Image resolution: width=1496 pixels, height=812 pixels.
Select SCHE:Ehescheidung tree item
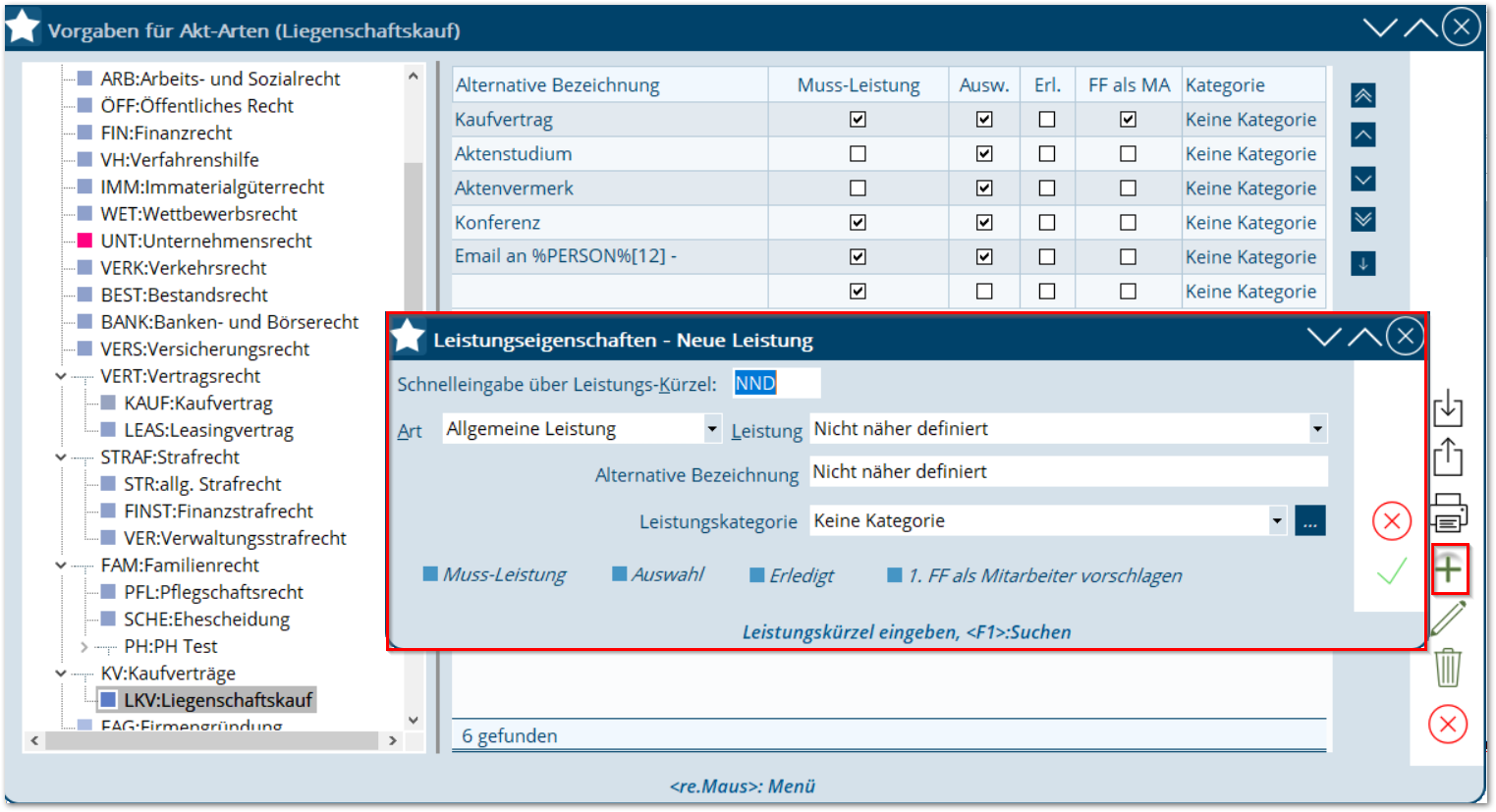tap(206, 619)
